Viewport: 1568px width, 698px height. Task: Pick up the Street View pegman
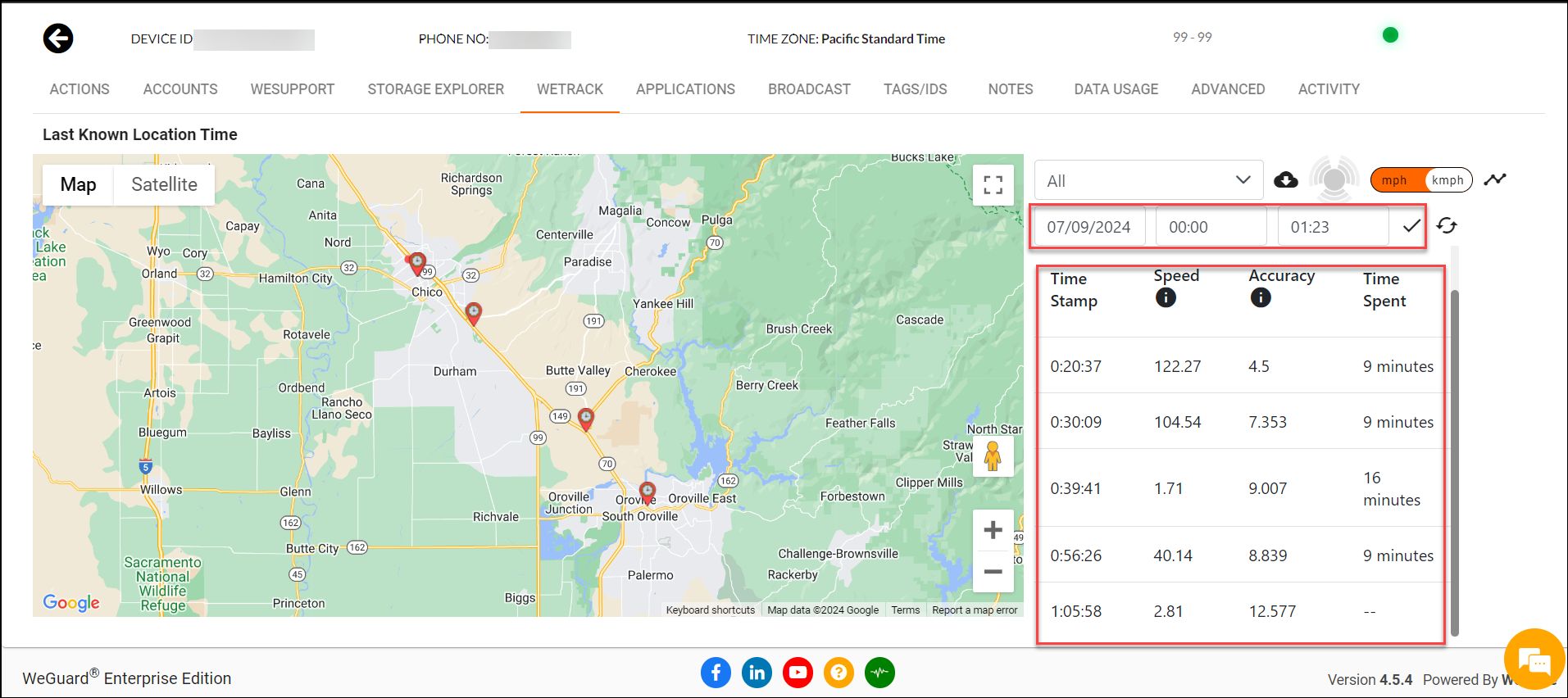click(993, 456)
